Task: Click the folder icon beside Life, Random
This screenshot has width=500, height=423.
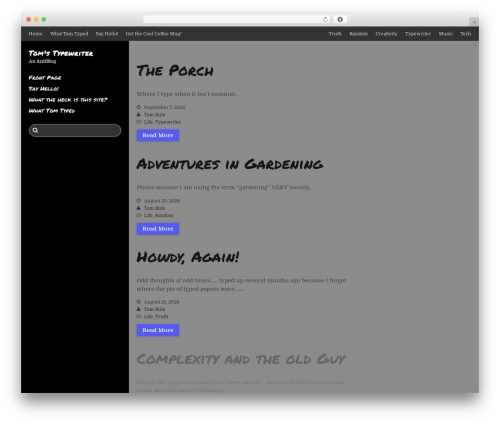Action: pos(139,215)
